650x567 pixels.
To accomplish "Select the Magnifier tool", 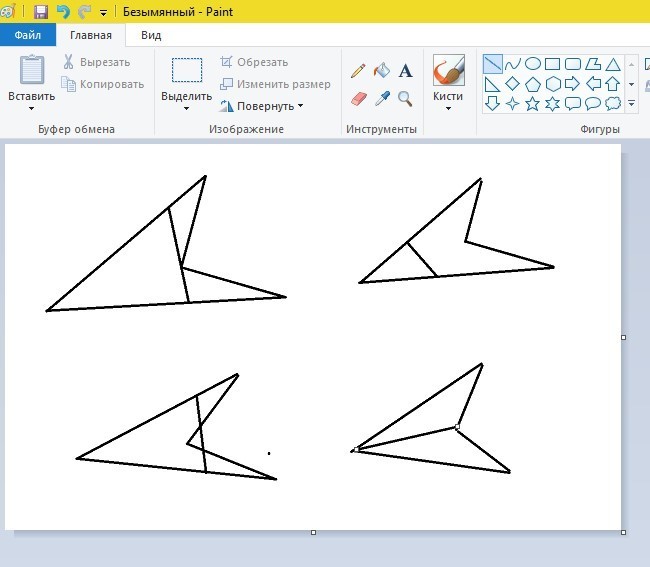I will click(x=406, y=98).
